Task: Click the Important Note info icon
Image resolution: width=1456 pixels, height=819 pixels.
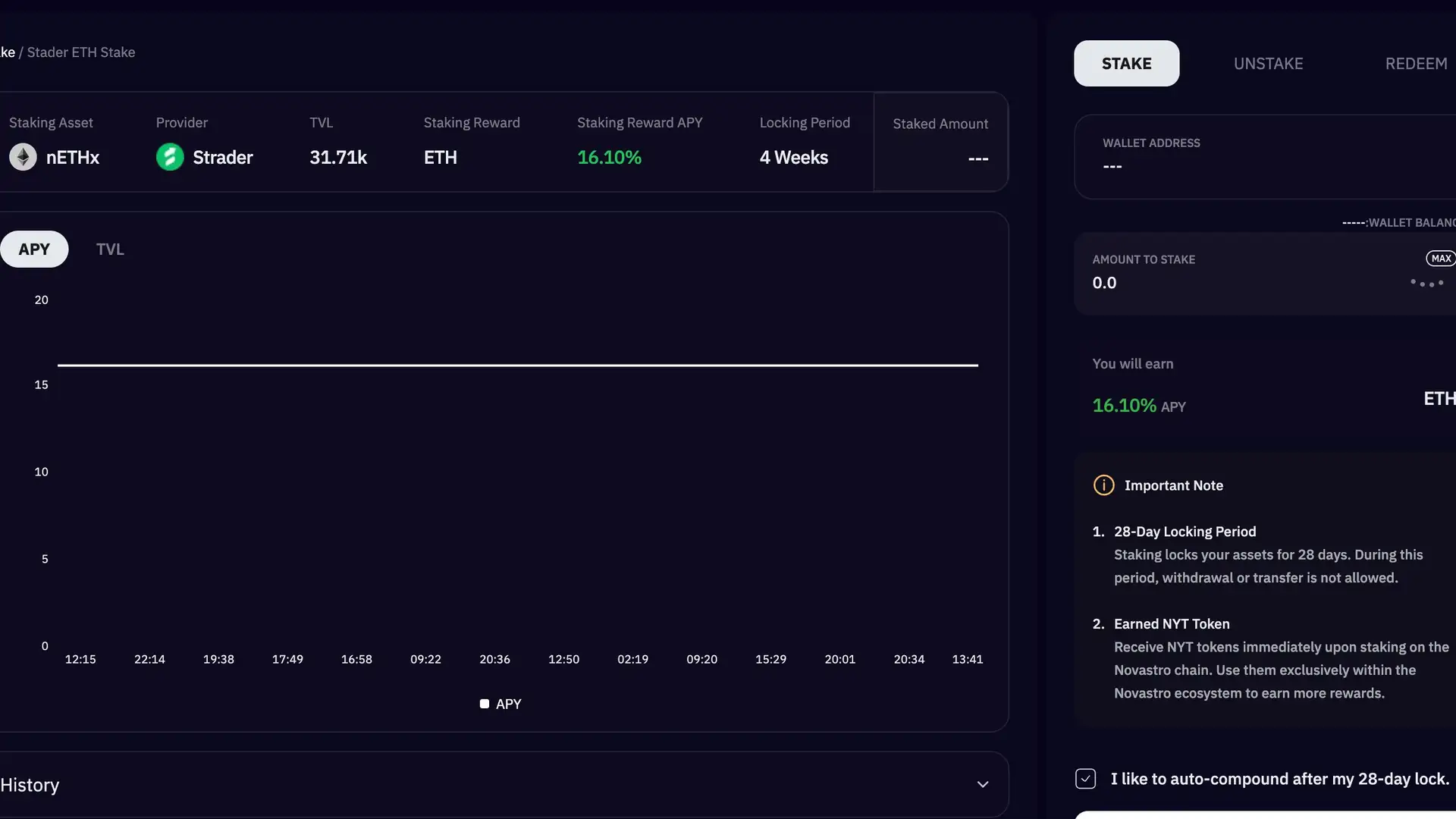Action: point(1103,485)
